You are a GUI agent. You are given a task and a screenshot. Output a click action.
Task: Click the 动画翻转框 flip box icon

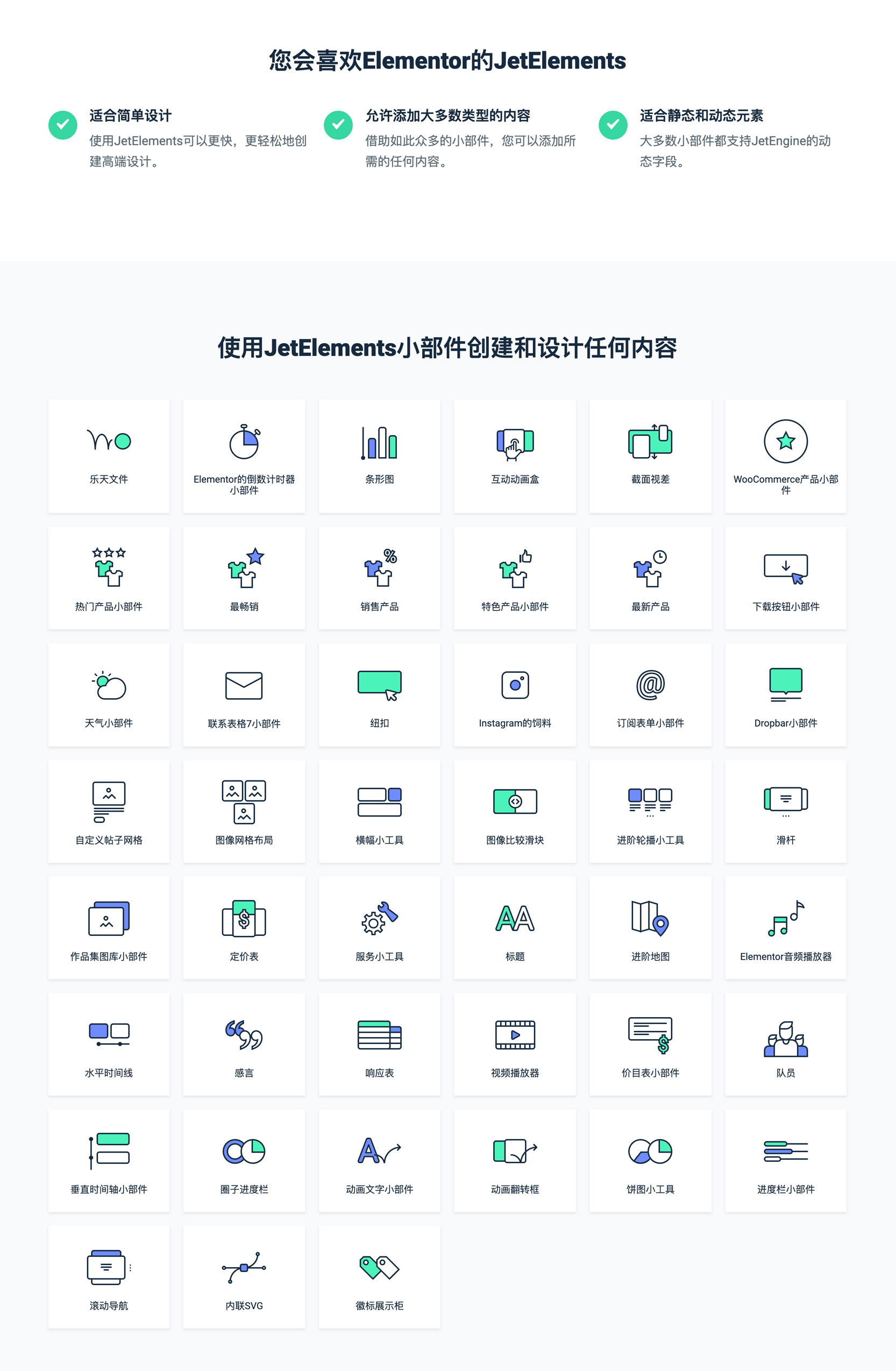click(515, 1151)
